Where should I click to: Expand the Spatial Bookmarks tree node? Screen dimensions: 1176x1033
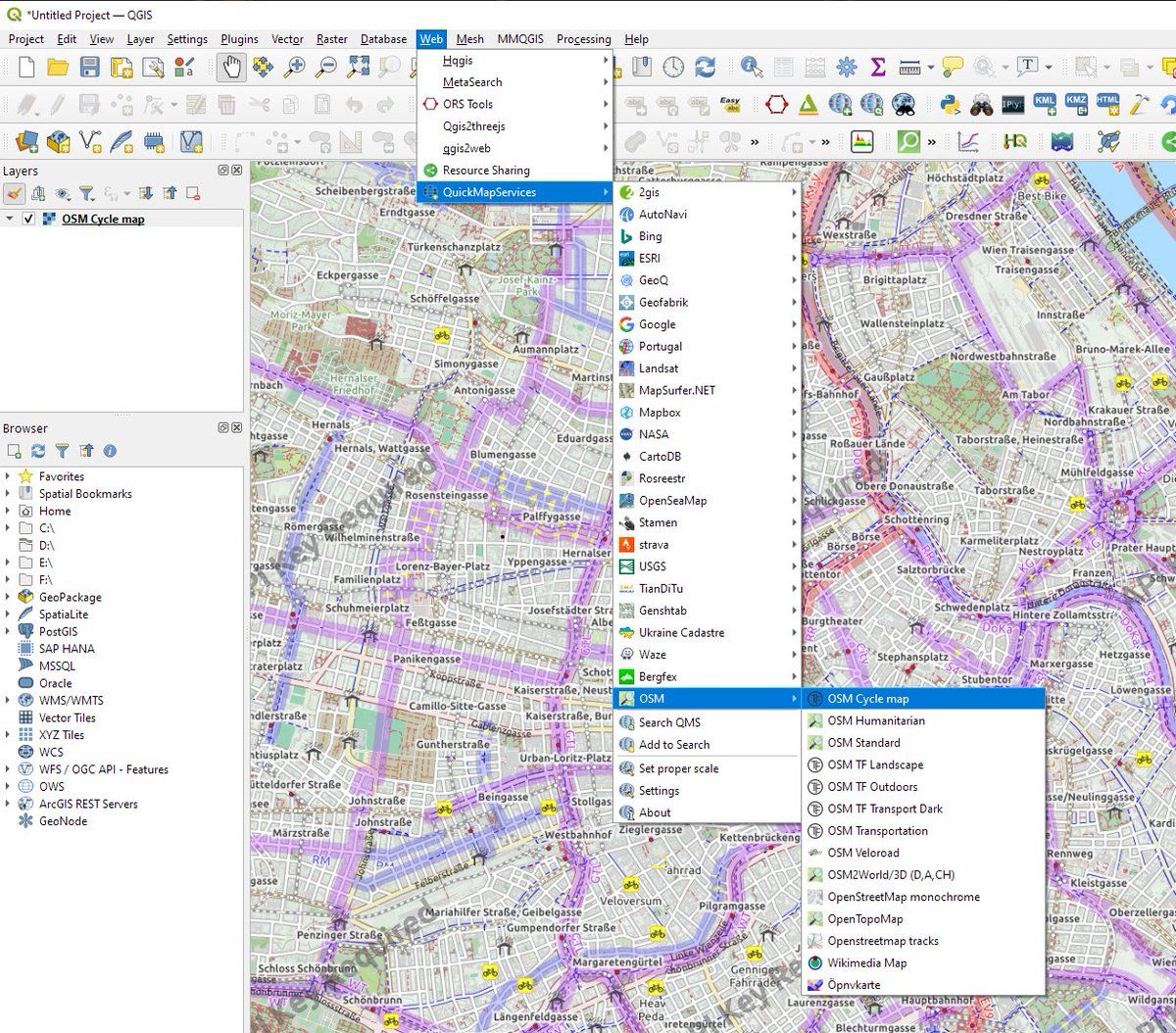pos(8,494)
